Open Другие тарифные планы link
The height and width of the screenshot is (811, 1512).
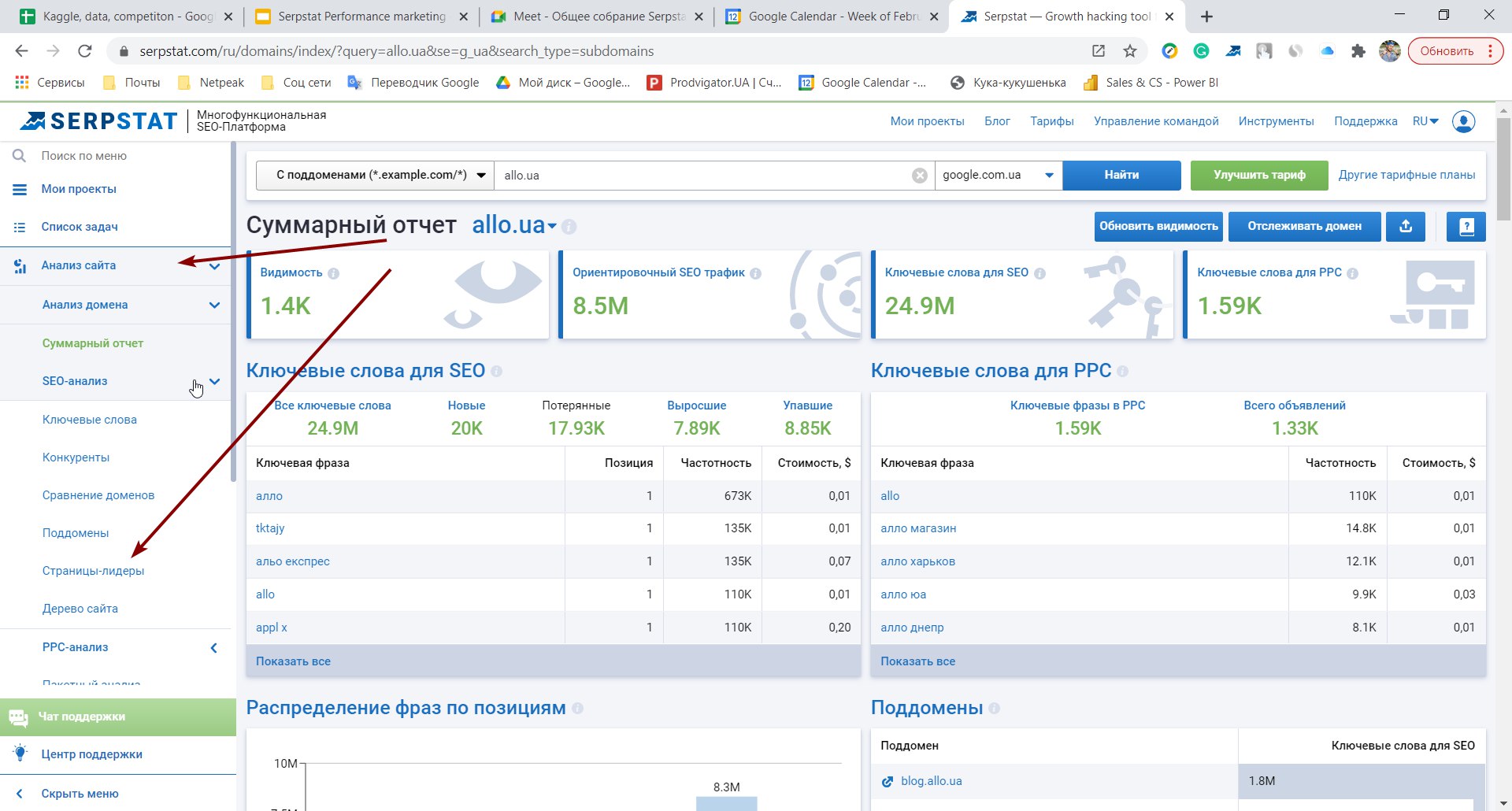tap(1406, 175)
